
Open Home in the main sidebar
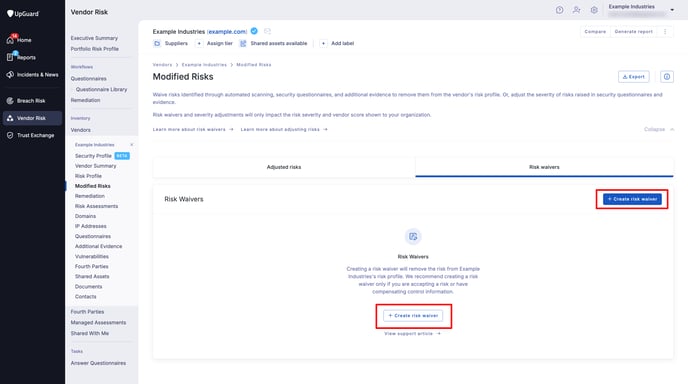(x=19, y=40)
